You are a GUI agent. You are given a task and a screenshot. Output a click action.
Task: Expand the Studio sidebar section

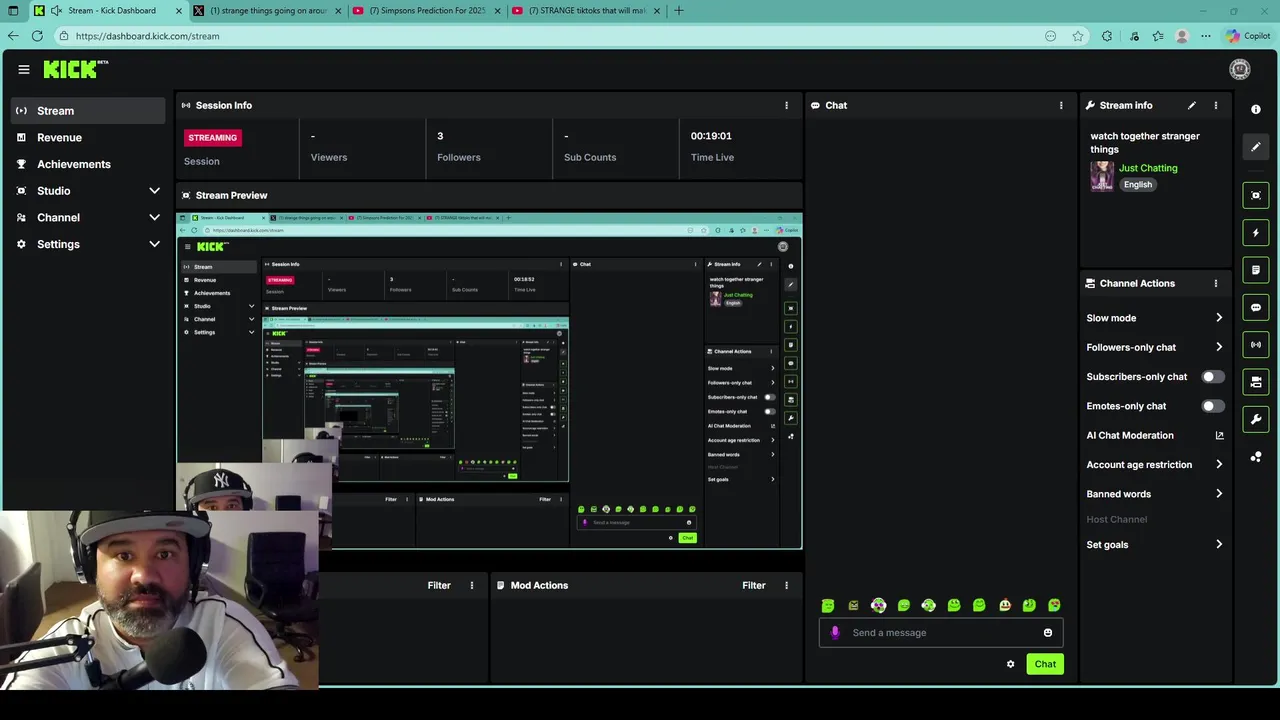(154, 191)
